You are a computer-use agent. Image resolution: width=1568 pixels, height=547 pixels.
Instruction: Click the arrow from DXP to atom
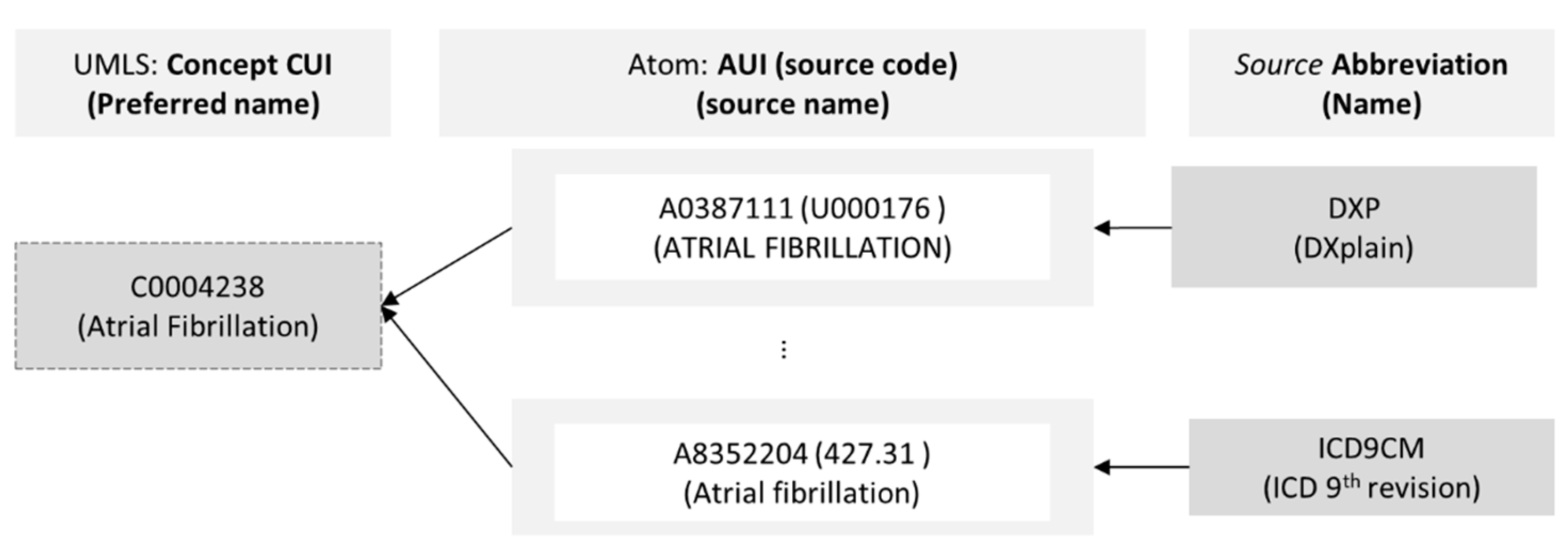coord(1132,228)
